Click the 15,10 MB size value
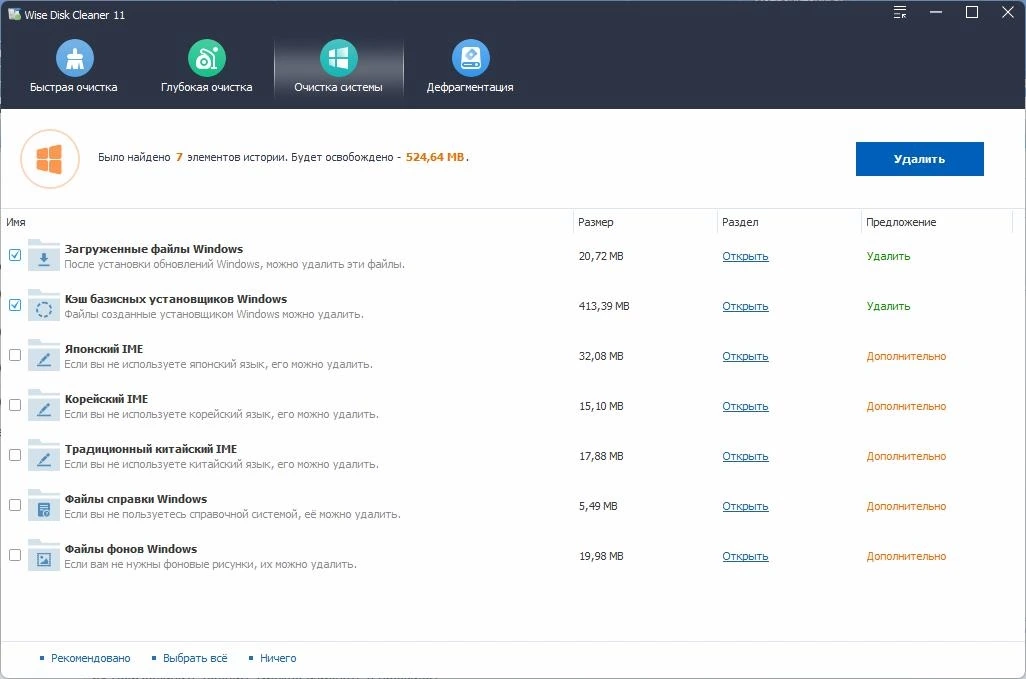Image resolution: width=1026 pixels, height=679 pixels. pyautogui.click(x=601, y=406)
